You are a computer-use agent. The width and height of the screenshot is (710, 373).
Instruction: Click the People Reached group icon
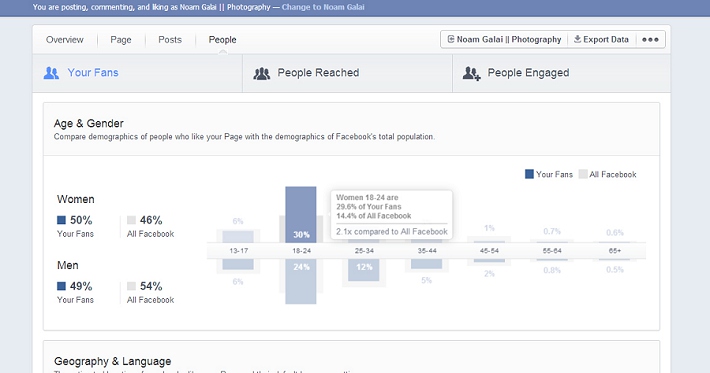tap(262, 73)
